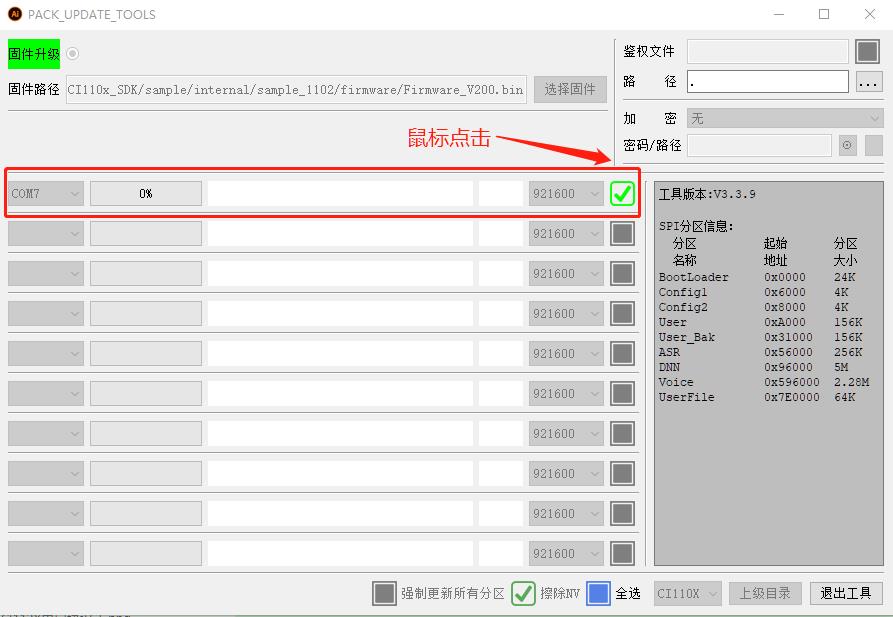Open the 加密 encryption dropdown showing 无
893x617 pixels.
785,119
